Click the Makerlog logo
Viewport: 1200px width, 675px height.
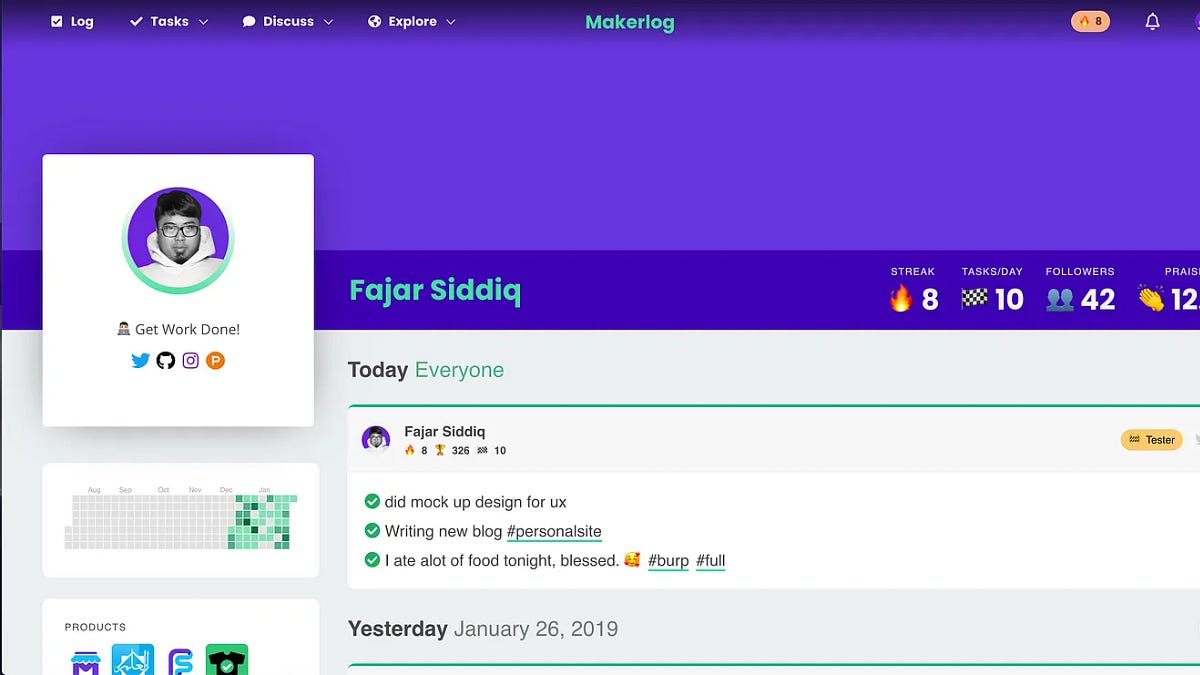point(630,22)
